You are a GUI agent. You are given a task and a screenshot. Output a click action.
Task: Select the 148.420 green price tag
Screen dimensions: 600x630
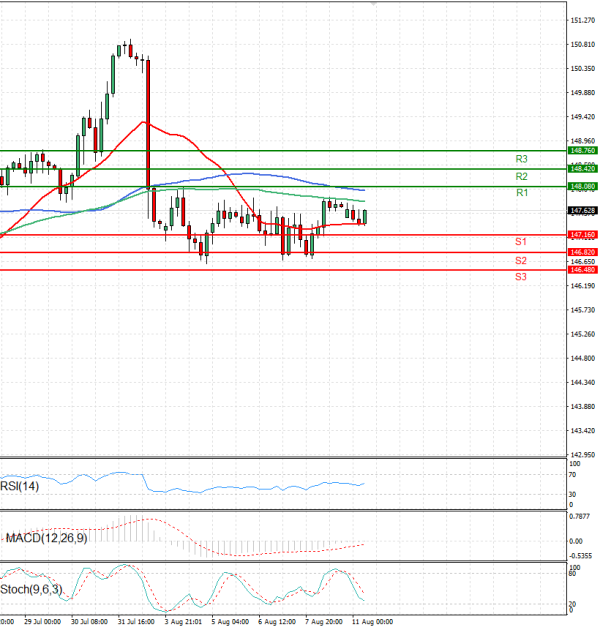(582, 168)
